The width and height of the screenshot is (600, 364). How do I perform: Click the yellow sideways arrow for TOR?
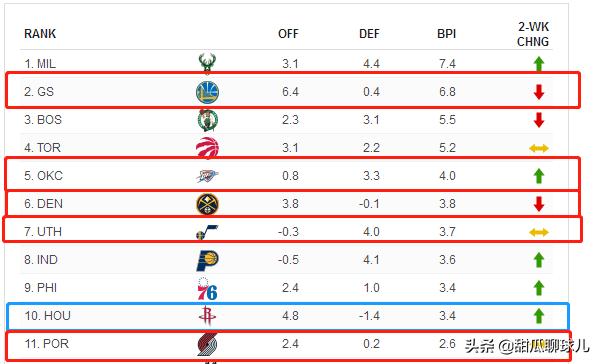(x=539, y=148)
